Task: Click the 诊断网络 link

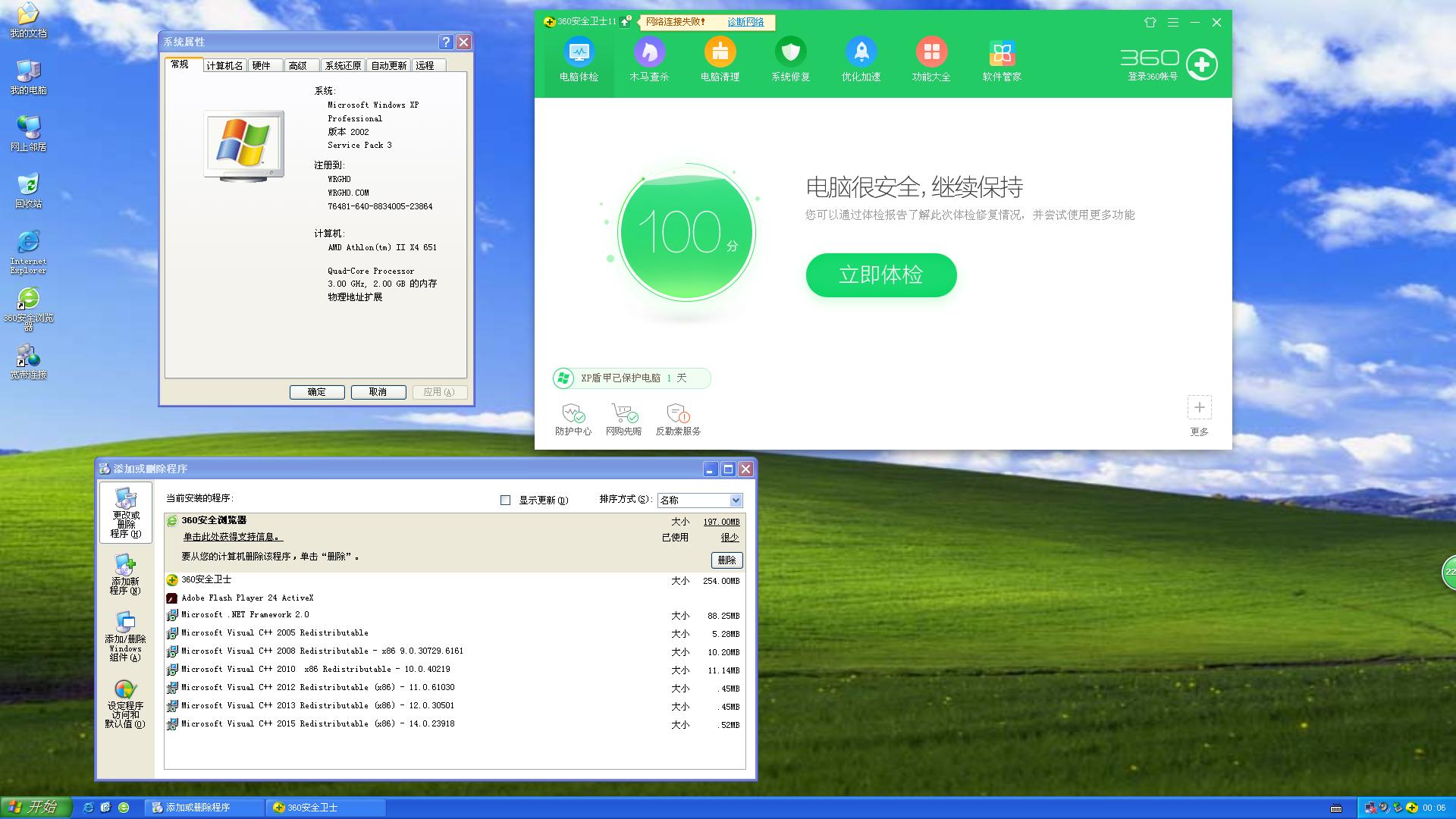Action: pyautogui.click(x=745, y=22)
